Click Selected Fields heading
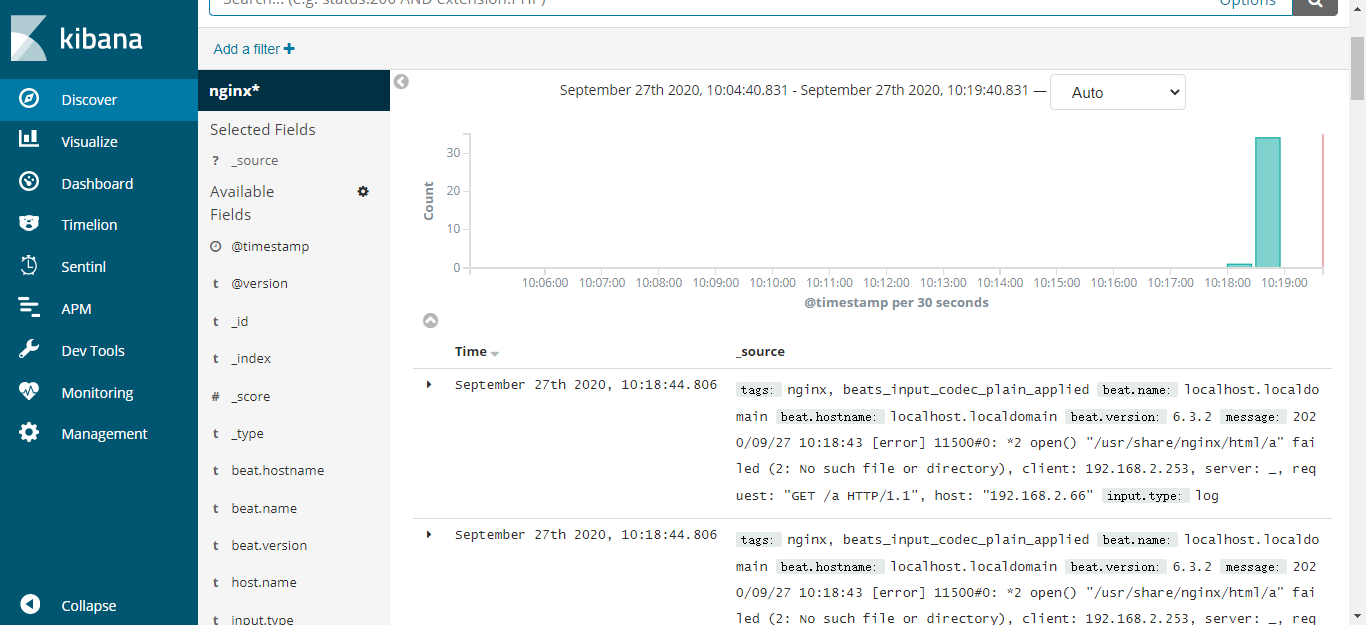Viewport: 1366px width, 625px height. click(263, 129)
